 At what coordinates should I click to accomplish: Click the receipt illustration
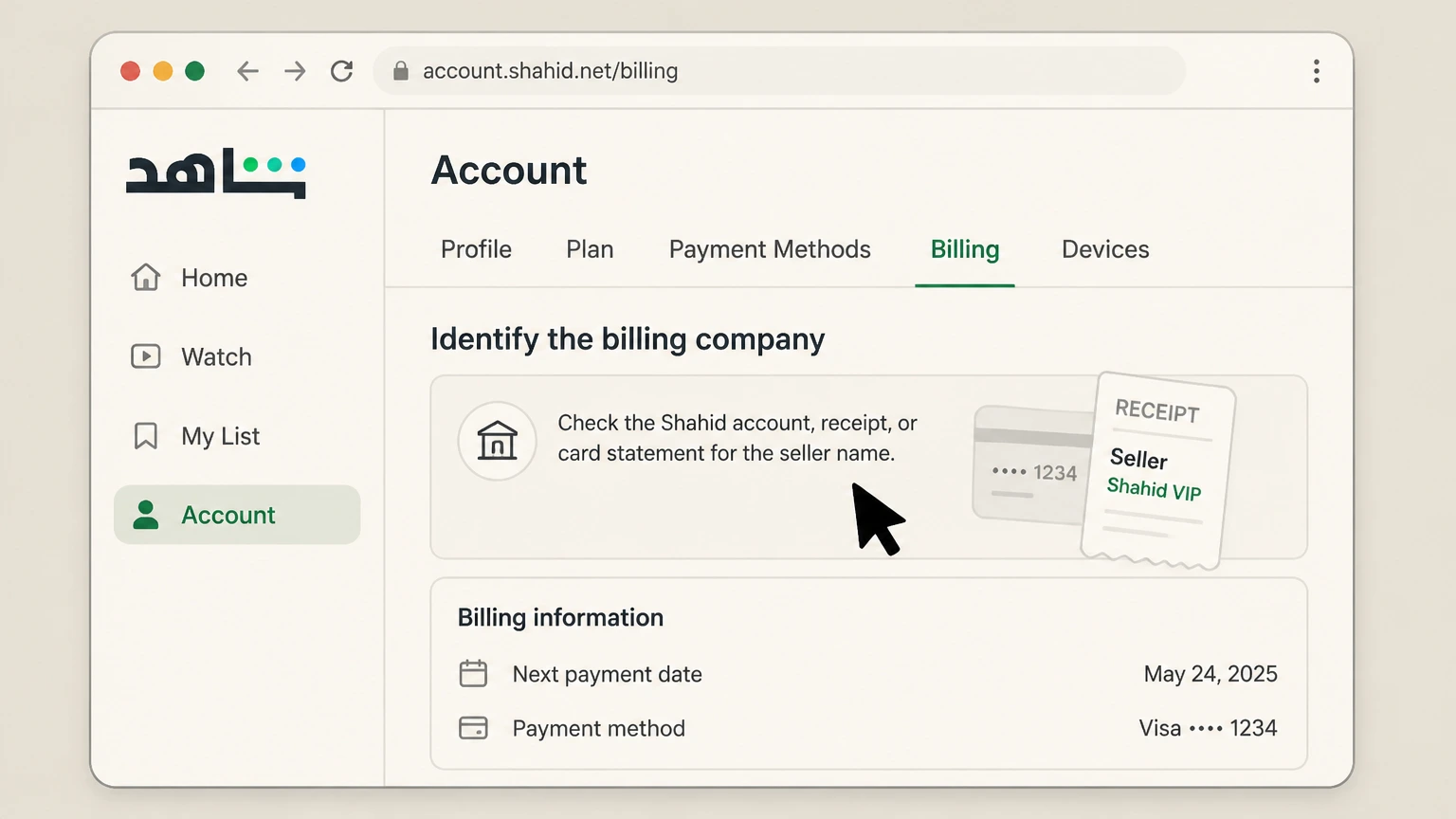[1158, 471]
